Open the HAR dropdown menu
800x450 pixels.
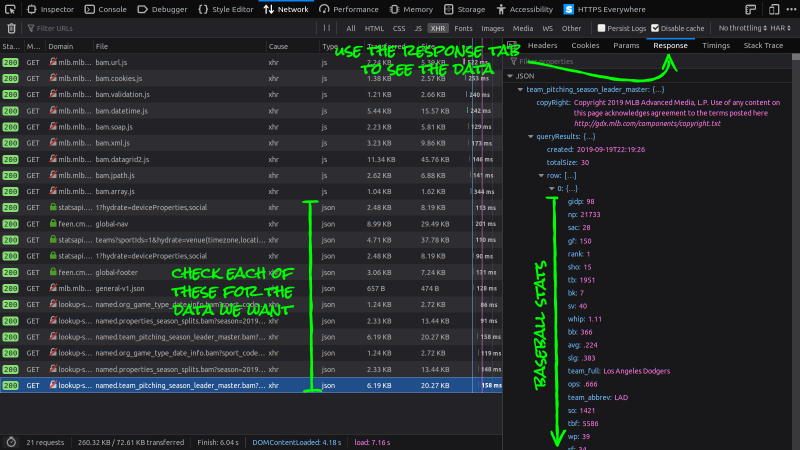tap(781, 28)
